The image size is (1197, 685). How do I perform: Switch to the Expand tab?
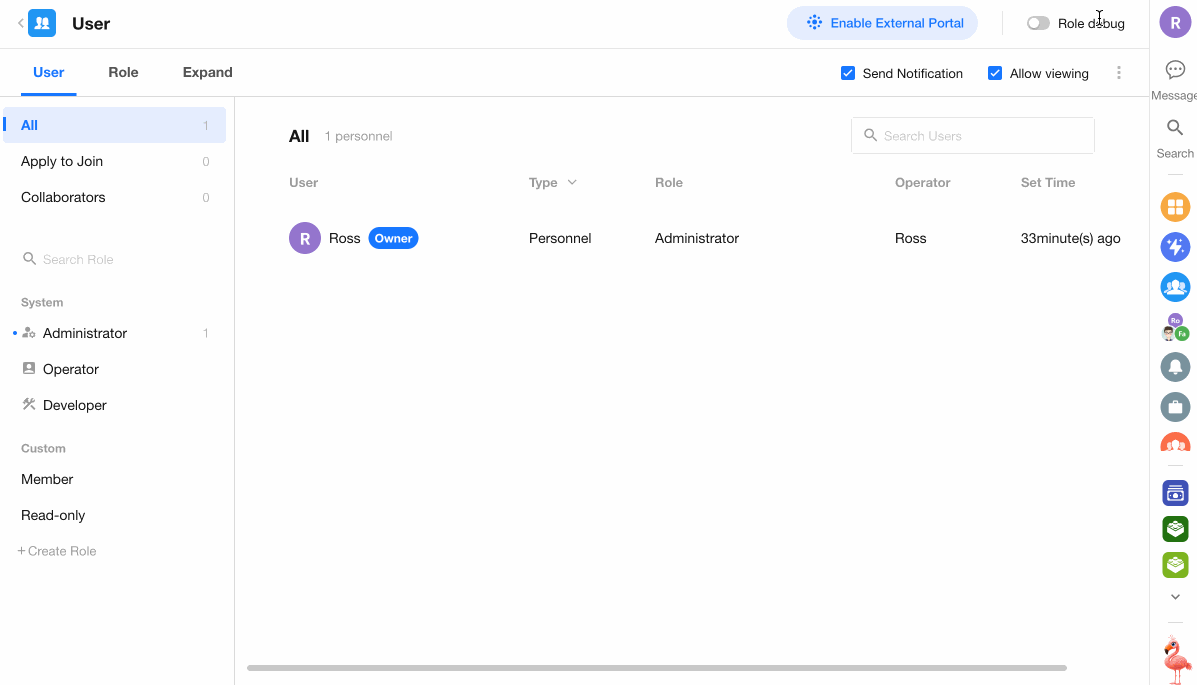click(207, 72)
